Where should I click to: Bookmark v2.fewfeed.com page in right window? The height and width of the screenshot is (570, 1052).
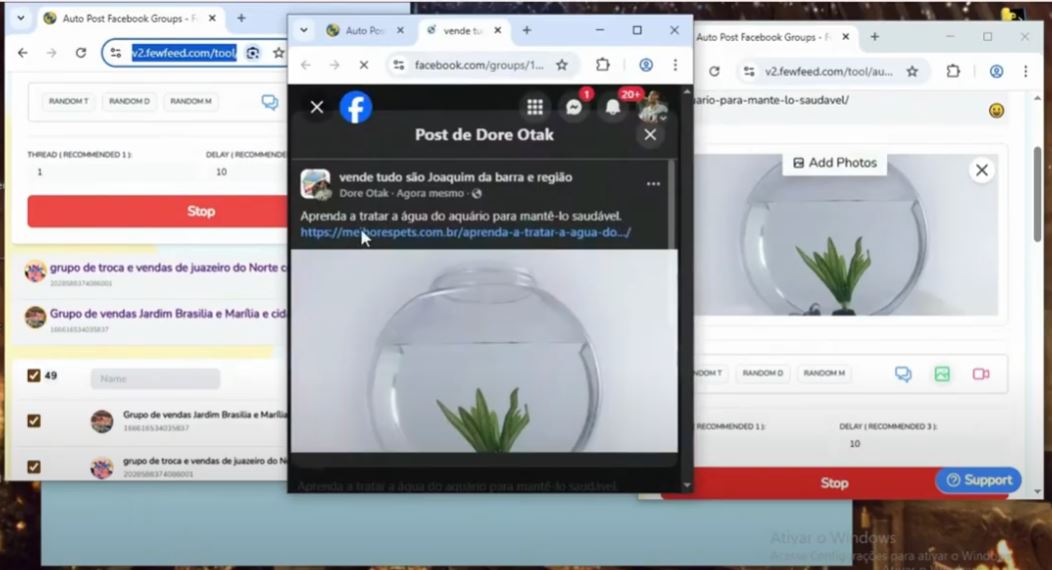[x=912, y=71]
